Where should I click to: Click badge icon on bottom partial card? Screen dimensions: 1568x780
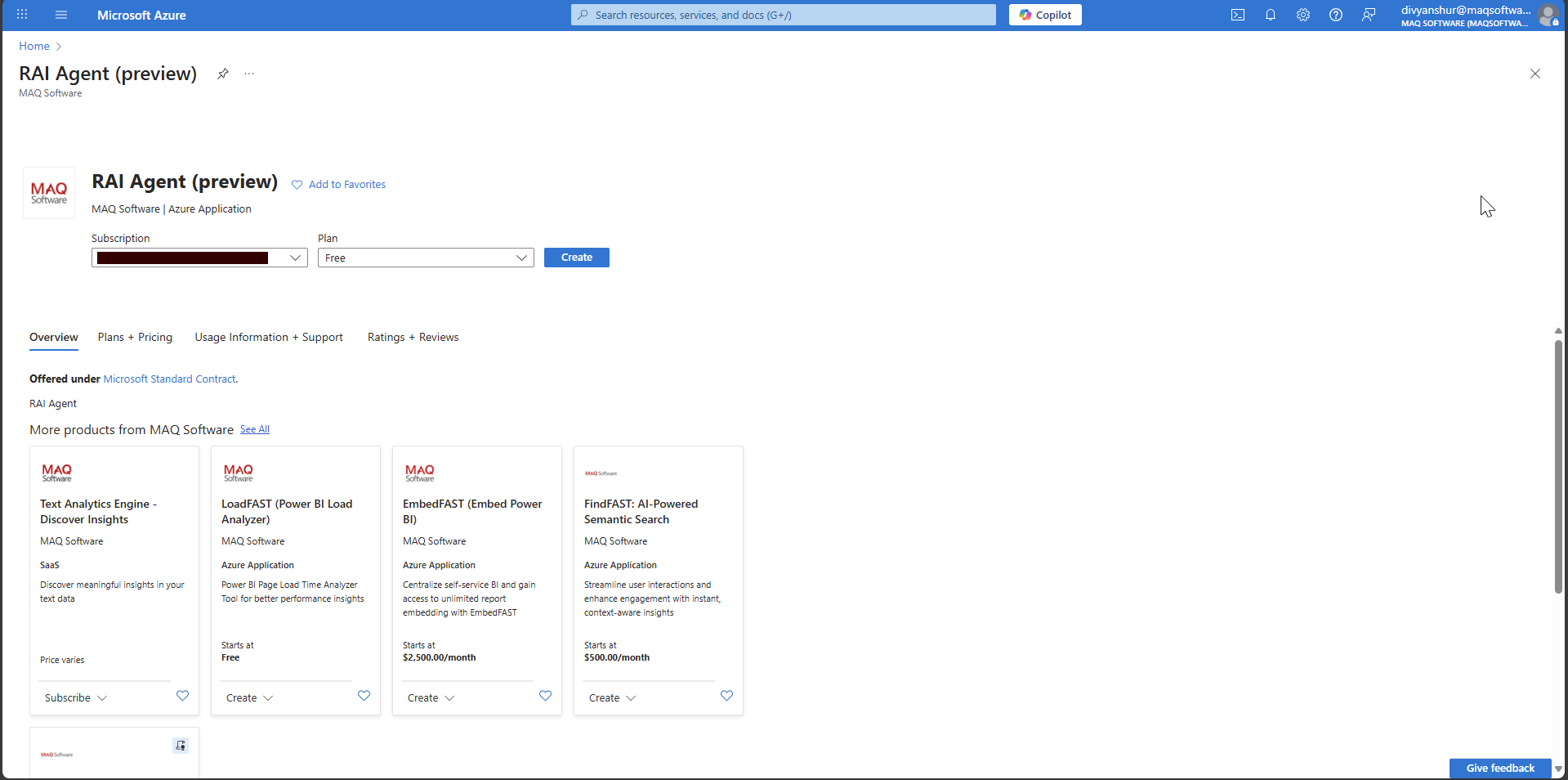[181, 746]
